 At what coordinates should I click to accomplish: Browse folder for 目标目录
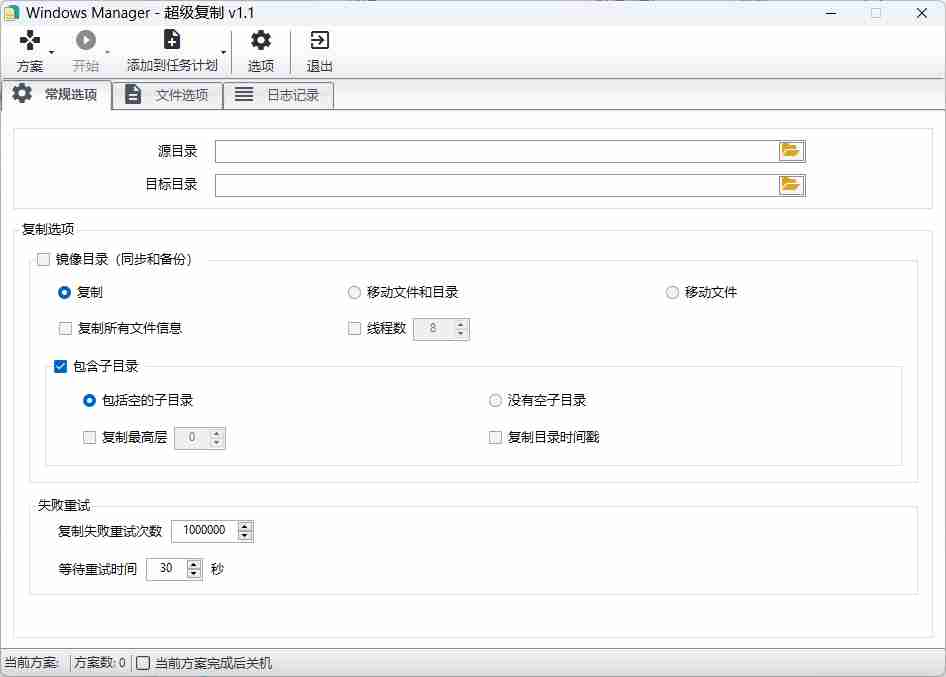coord(791,185)
